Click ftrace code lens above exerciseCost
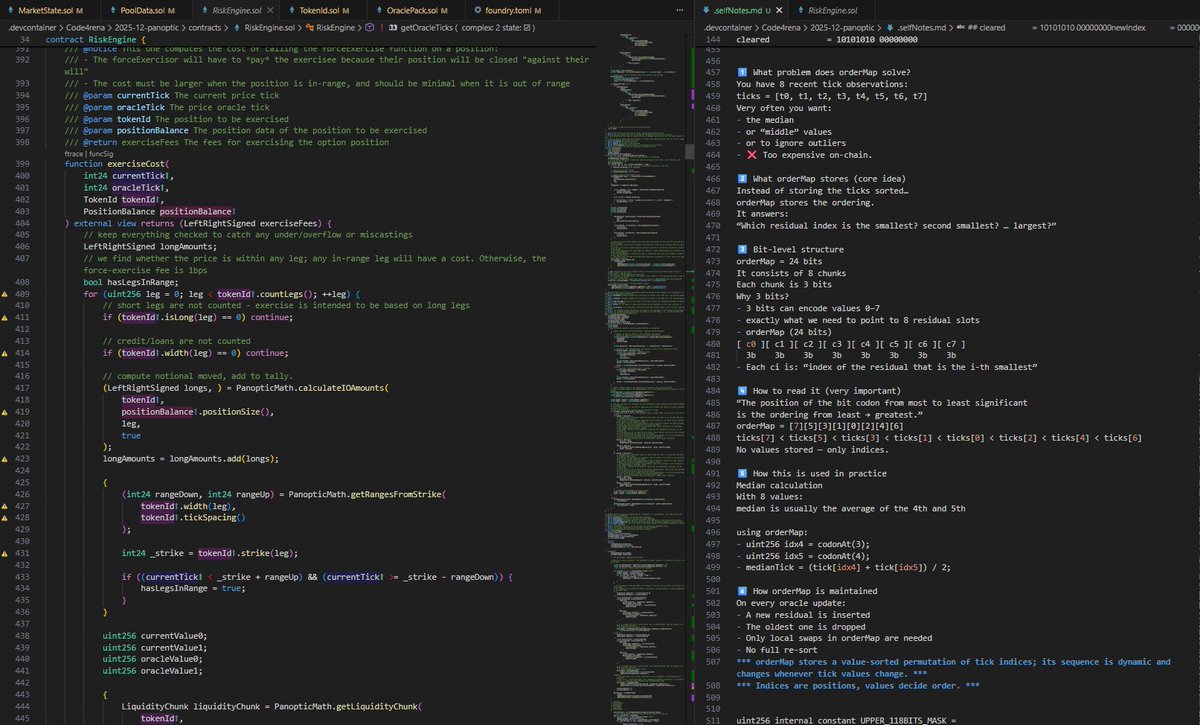This screenshot has width=1200, height=725. tap(73, 154)
